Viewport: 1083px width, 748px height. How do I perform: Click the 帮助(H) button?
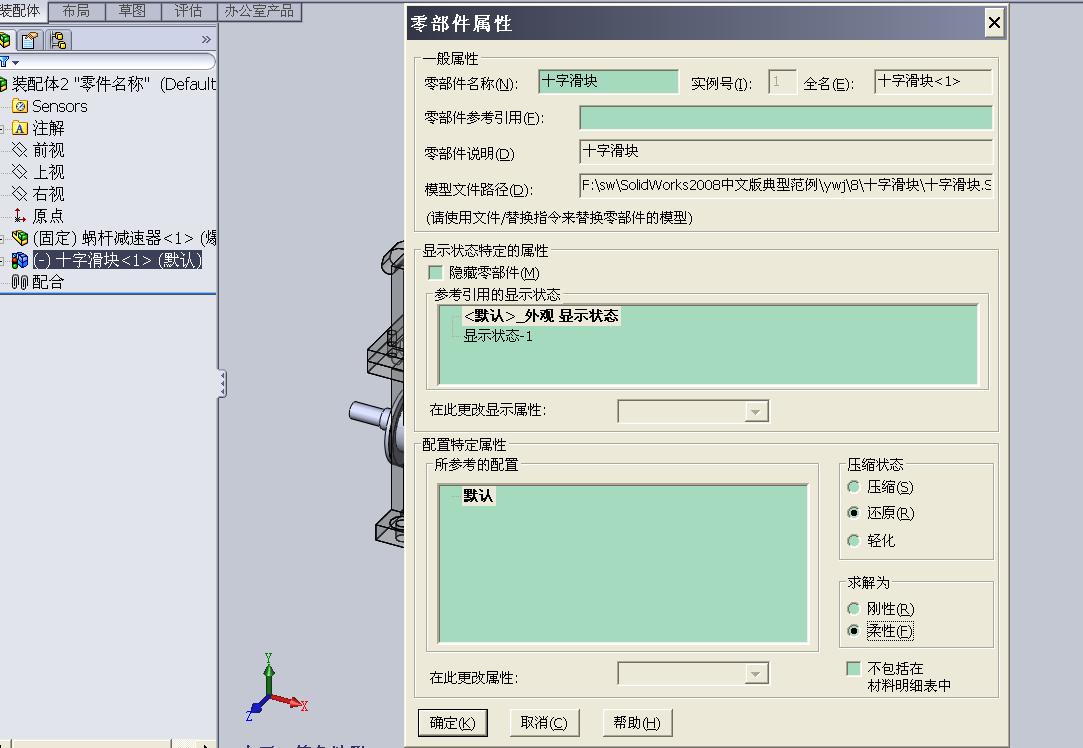[x=637, y=723]
